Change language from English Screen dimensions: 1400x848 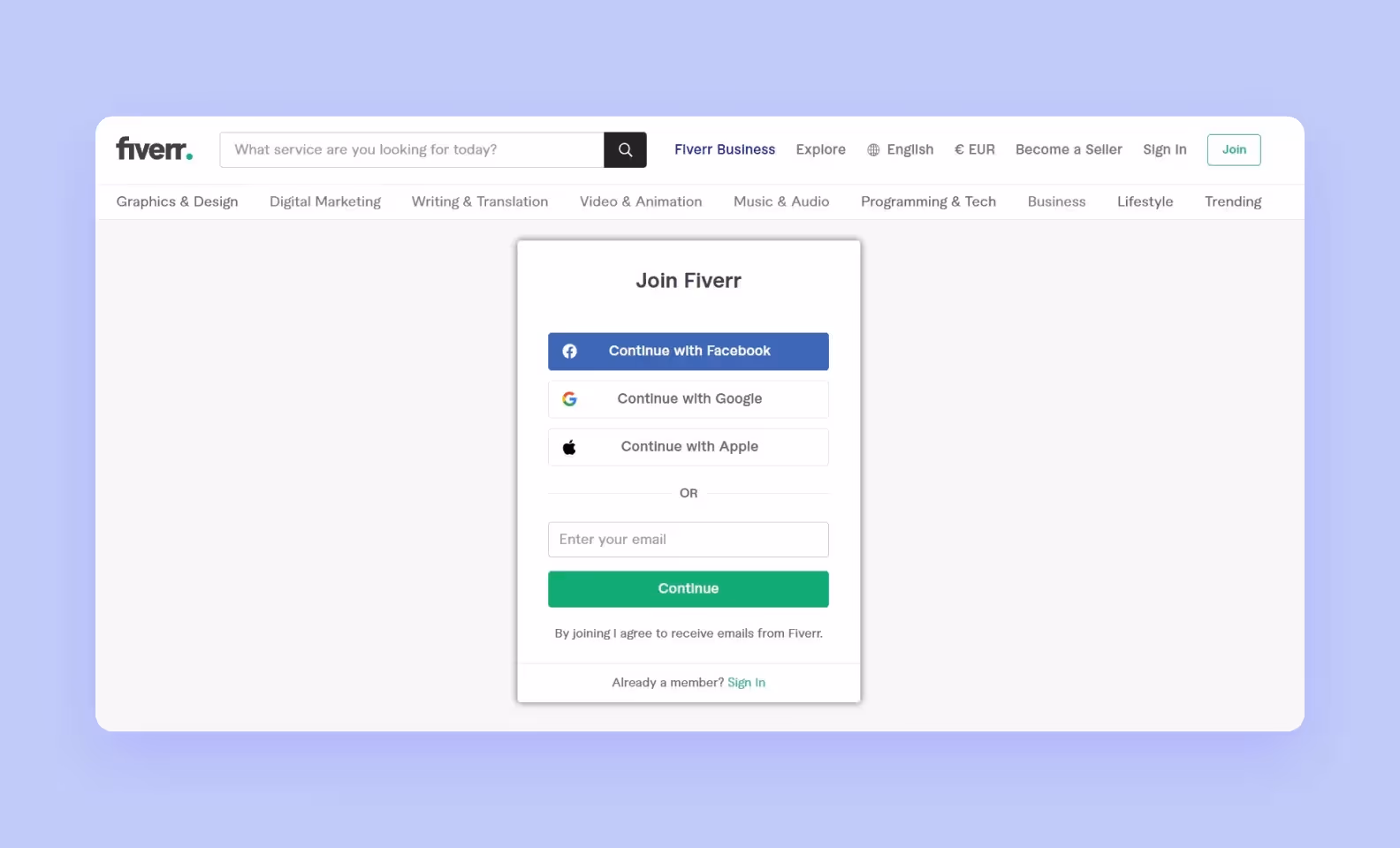(x=901, y=150)
